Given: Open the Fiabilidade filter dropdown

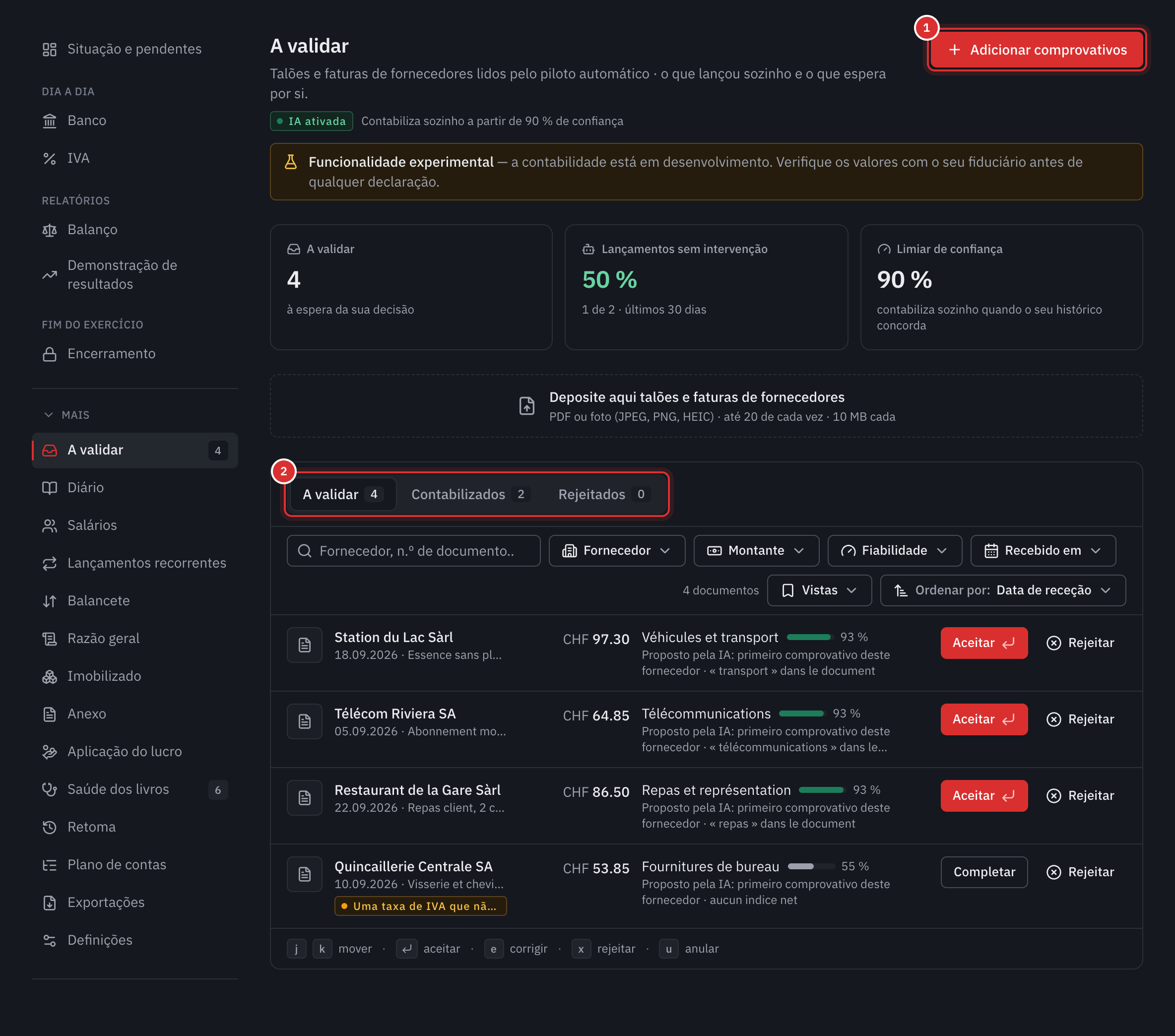Looking at the screenshot, I should (895, 551).
